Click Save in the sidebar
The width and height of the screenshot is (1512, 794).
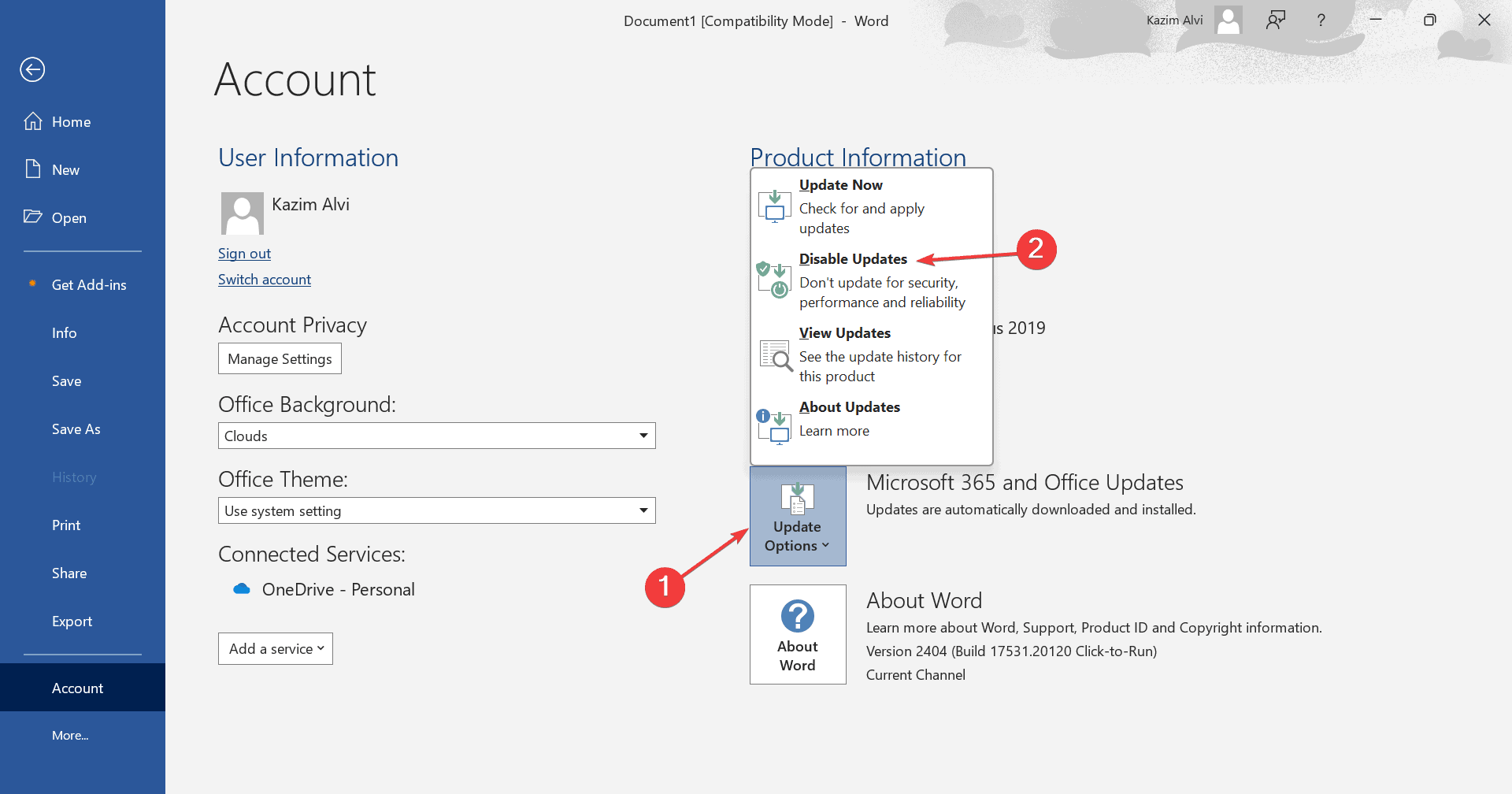coord(83,380)
